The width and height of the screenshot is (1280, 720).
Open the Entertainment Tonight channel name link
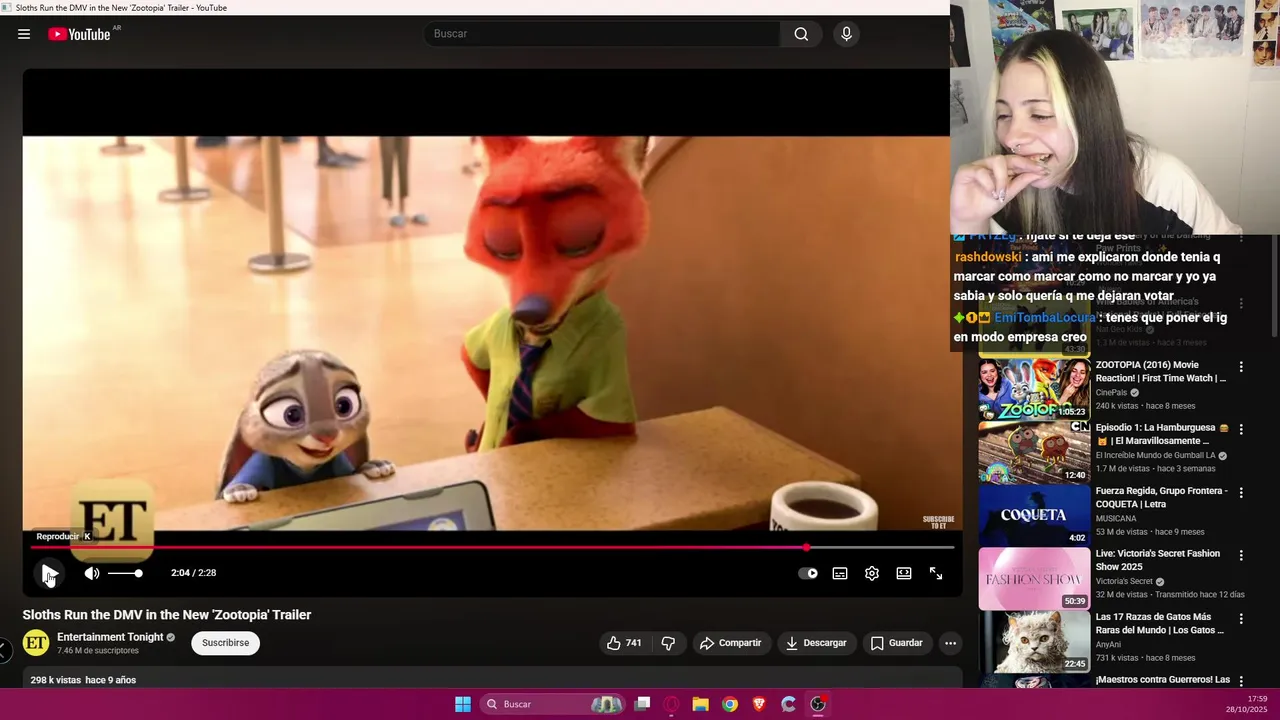tap(110, 637)
